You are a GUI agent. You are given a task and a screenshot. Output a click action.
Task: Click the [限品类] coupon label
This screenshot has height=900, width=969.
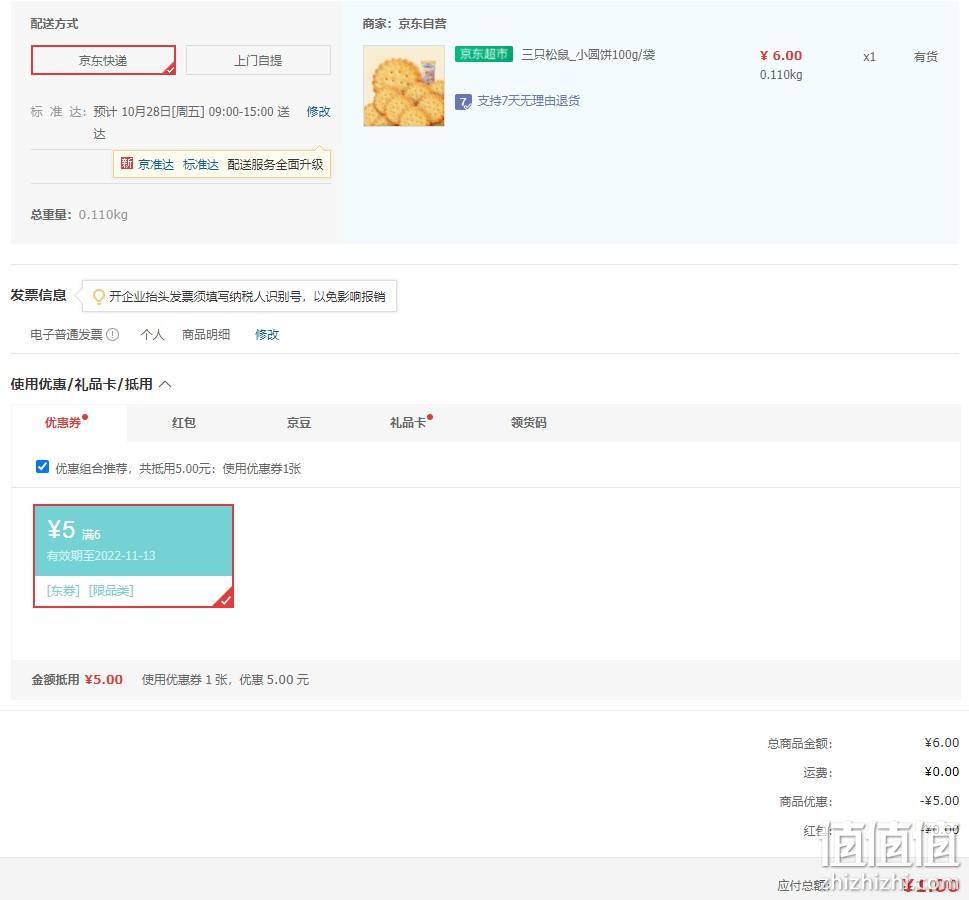tap(111, 590)
